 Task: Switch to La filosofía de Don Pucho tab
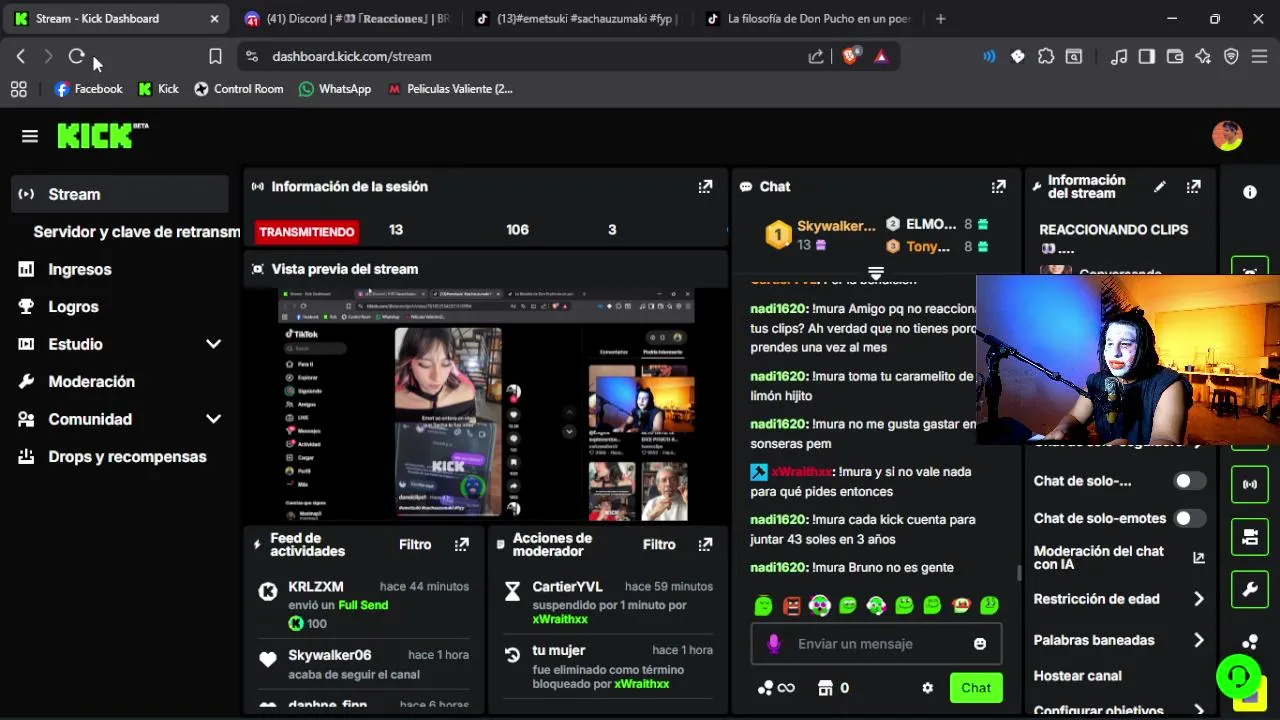[809, 19]
